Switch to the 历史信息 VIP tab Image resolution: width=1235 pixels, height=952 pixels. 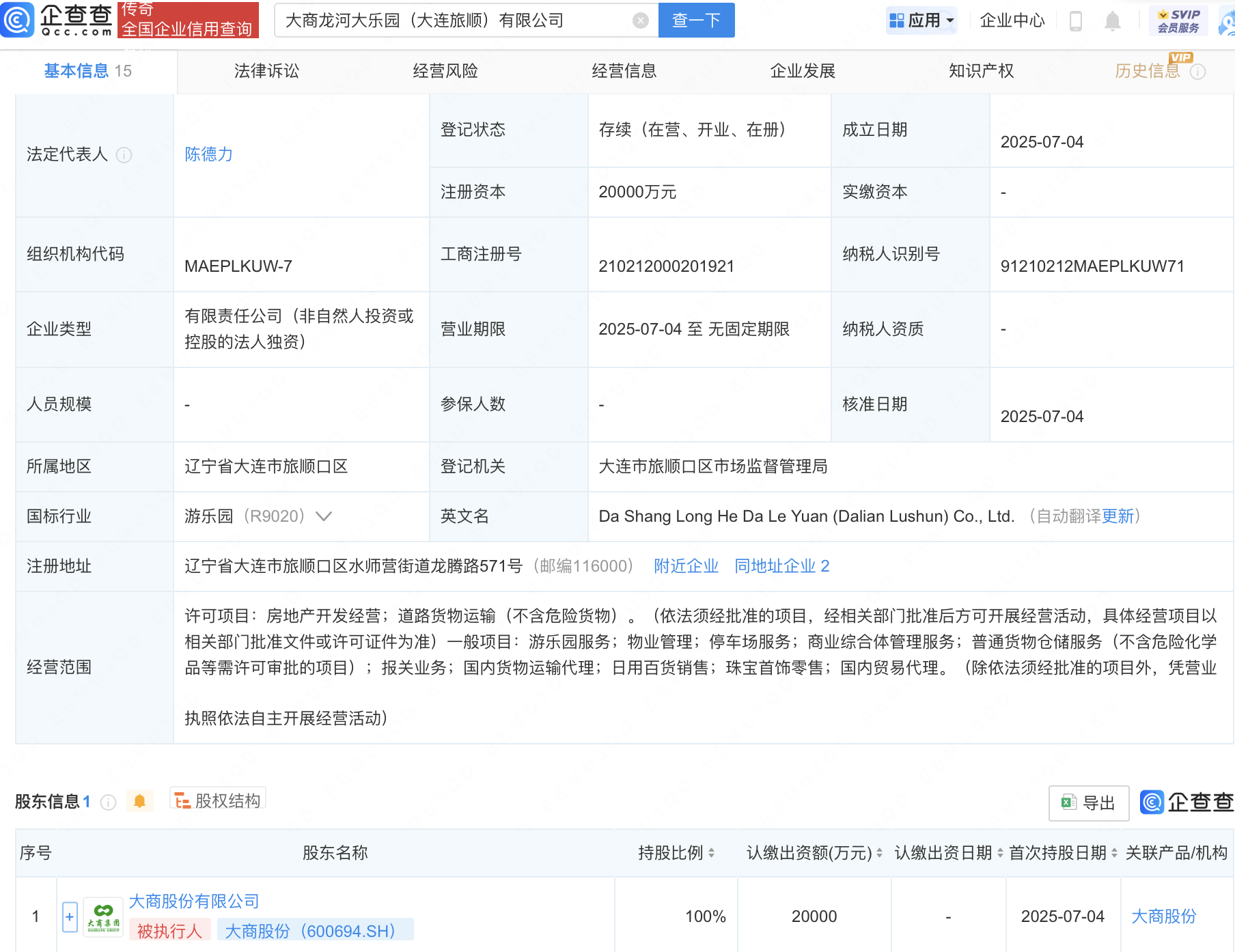click(x=1147, y=71)
